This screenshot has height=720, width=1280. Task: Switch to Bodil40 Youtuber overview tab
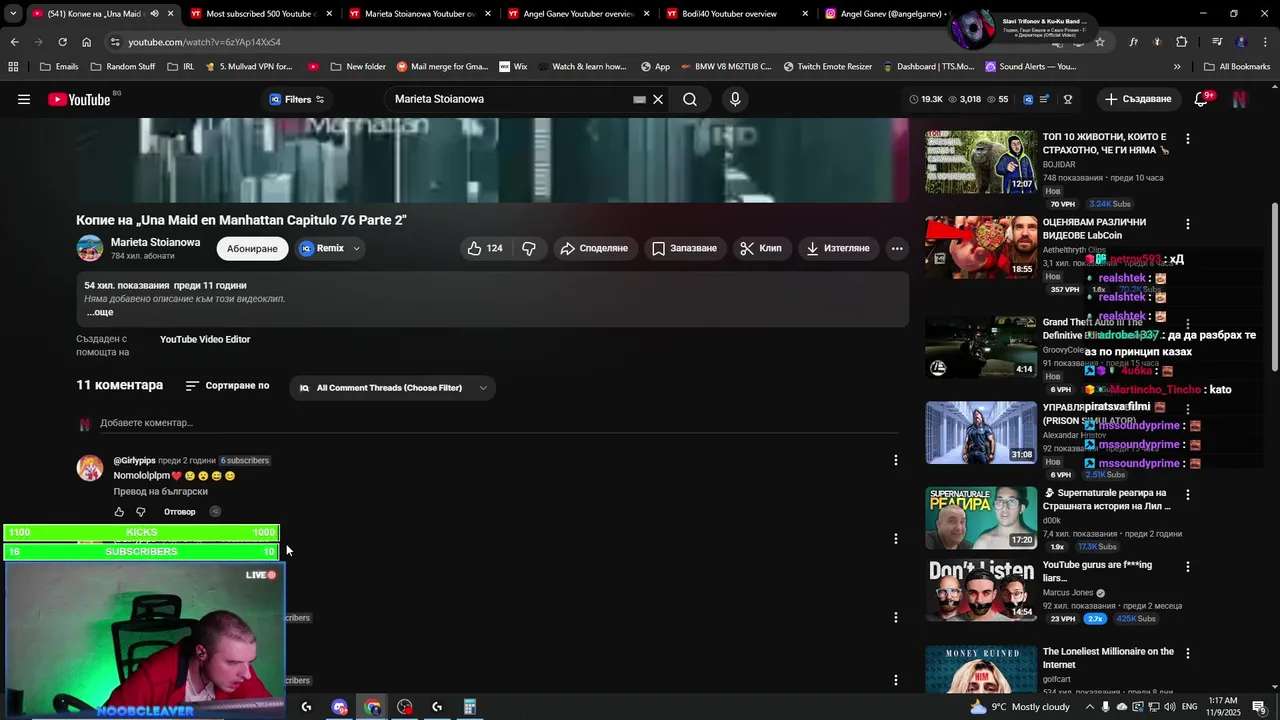tap(735, 14)
